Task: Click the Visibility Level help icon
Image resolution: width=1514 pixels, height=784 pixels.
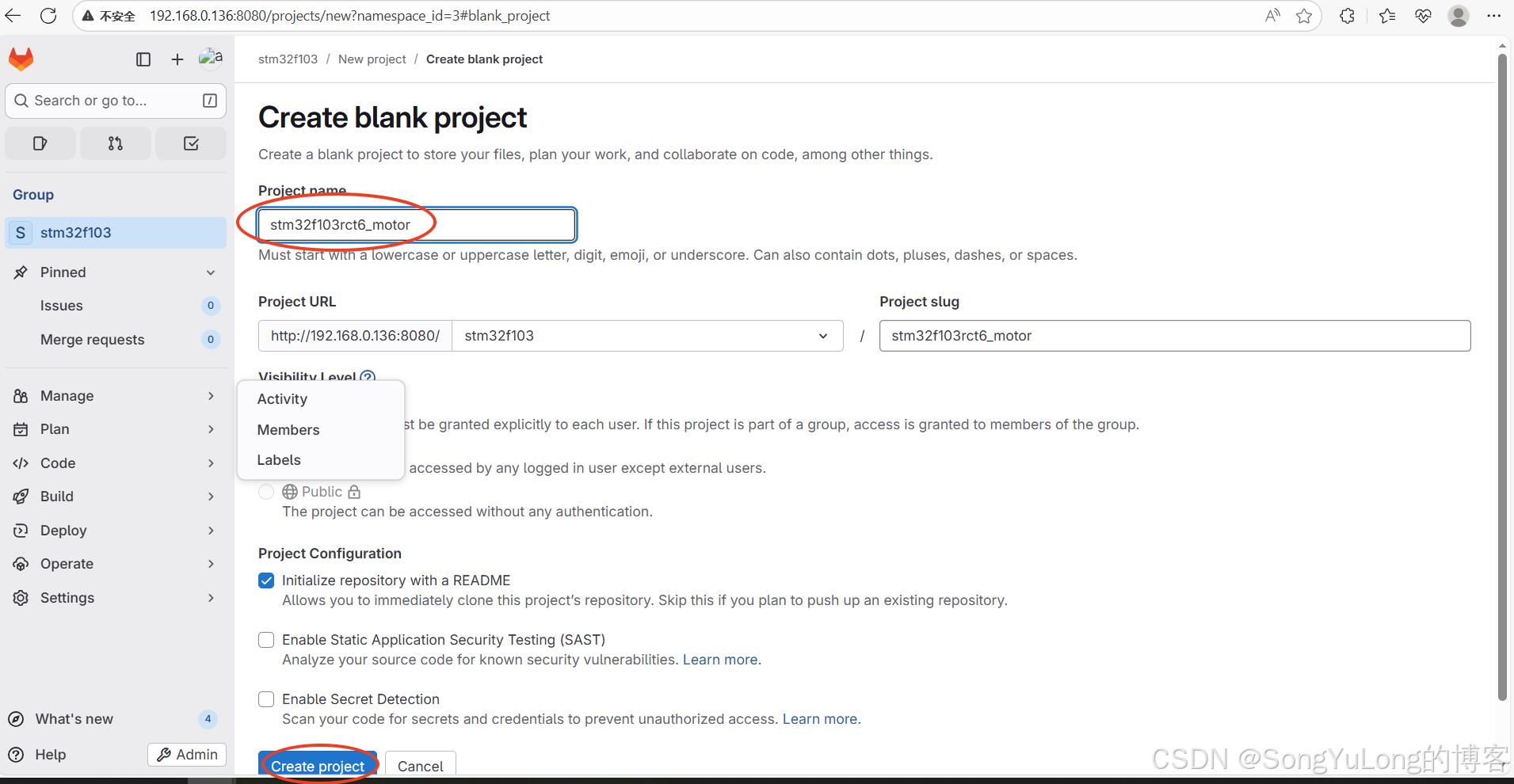Action: click(368, 377)
